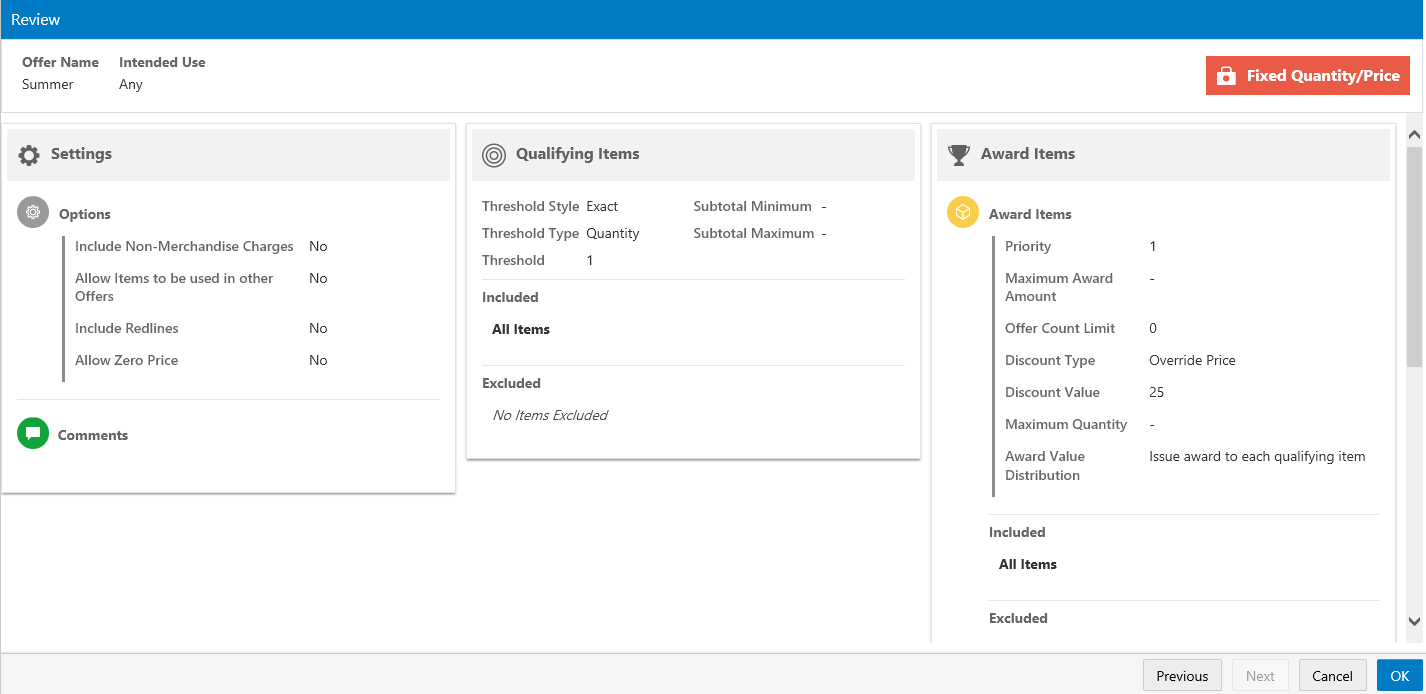Image resolution: width=1426 pixels, height=694 pixels.
Task: Click the Offer Name value Summer
Action: point(48,85)
